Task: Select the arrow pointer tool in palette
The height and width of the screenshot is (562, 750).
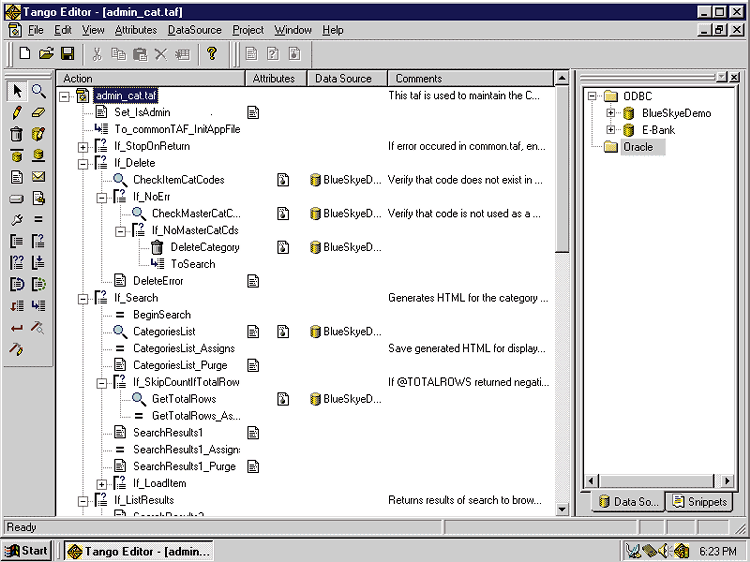Action: coord(17,90)
